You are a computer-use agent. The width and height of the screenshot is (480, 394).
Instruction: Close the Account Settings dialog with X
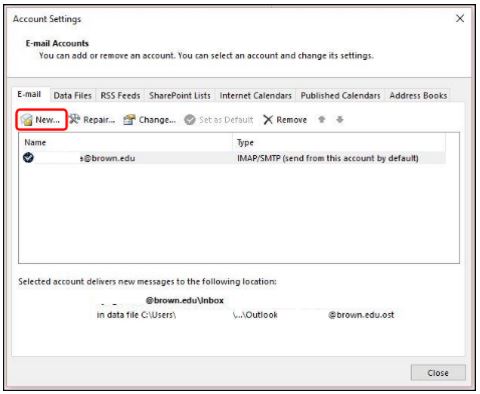click(x=460, y=18)
